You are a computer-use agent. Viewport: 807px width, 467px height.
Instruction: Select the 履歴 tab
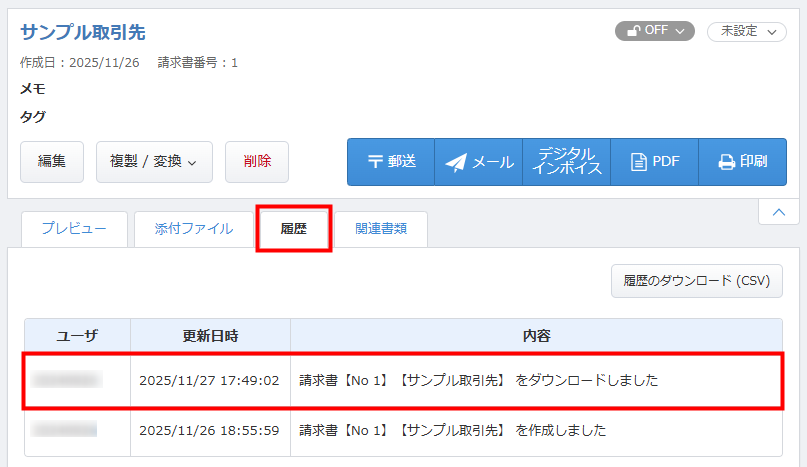coord(293,229)
